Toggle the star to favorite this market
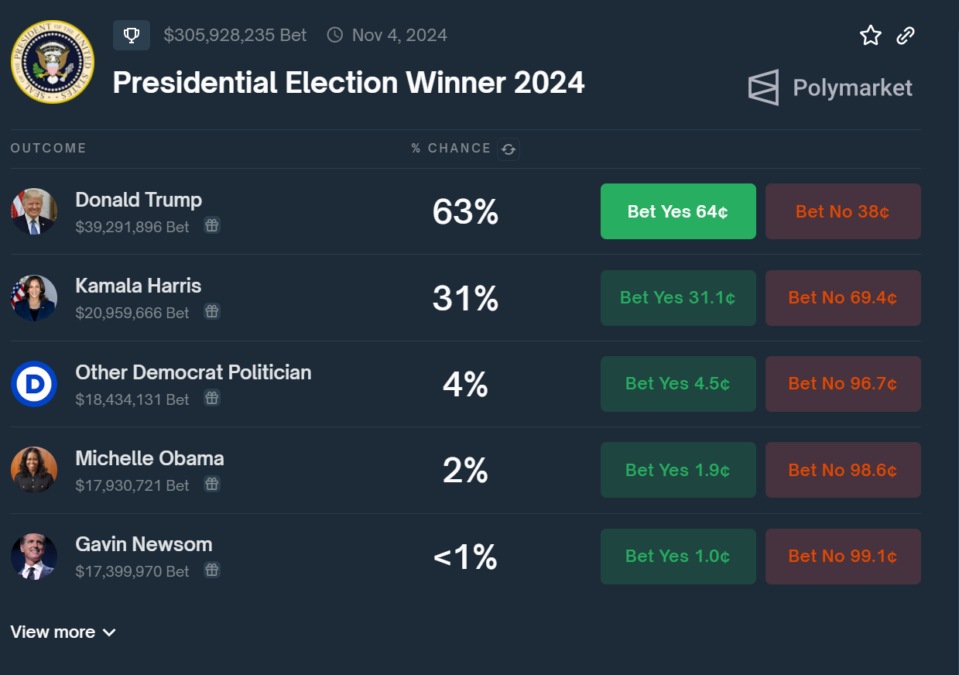The height and width of the screenshot is (675, 959). coord(869,35)
